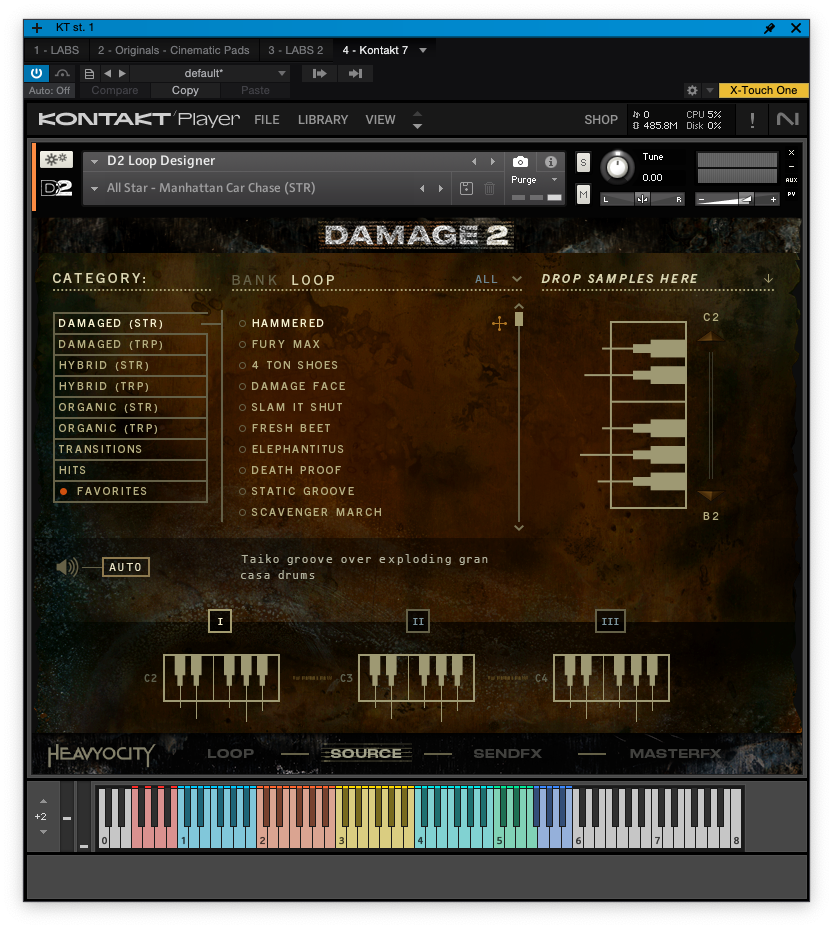The image size is (833, 929).
Task: Go to next preset arrow
Action: tap(122, 73)
